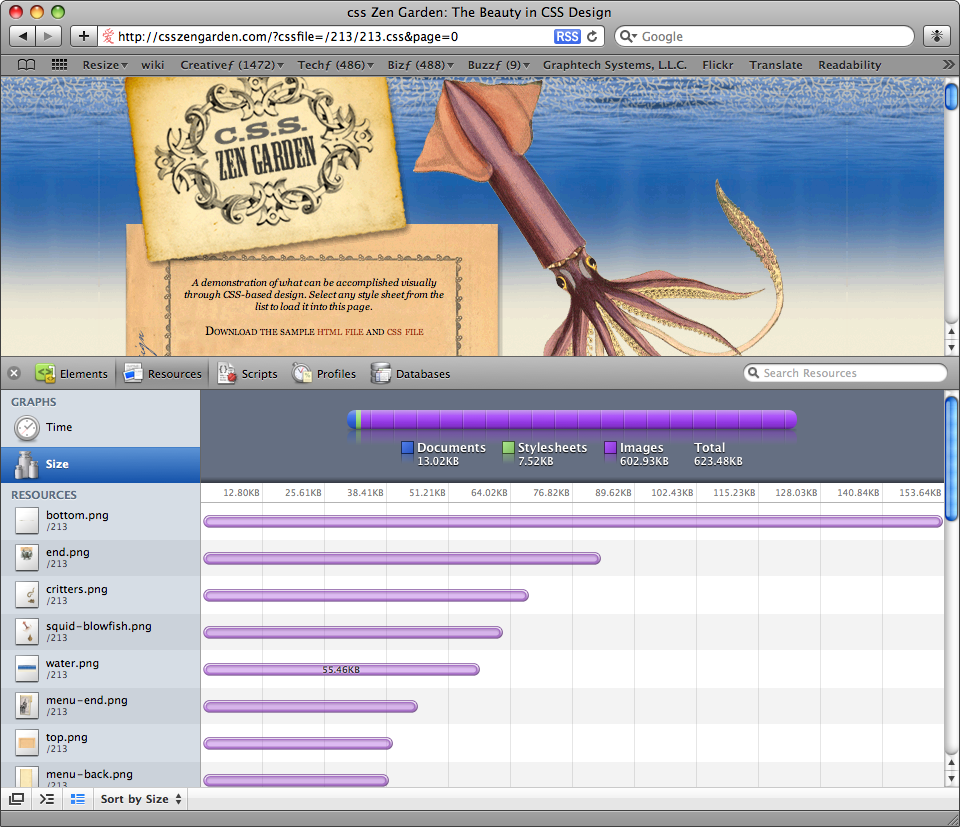960x827 pixels.
Task: Open the error console drawer
Action: (46, 799)
